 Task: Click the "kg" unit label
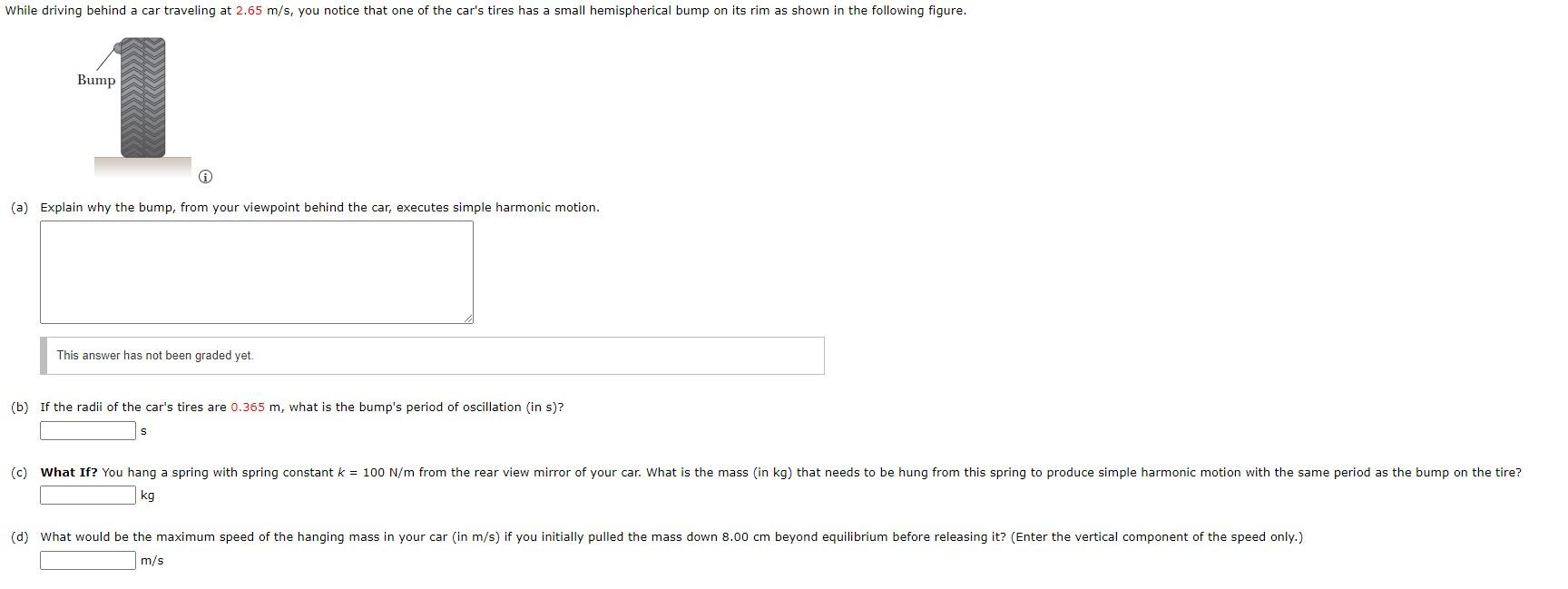point(148,496)
